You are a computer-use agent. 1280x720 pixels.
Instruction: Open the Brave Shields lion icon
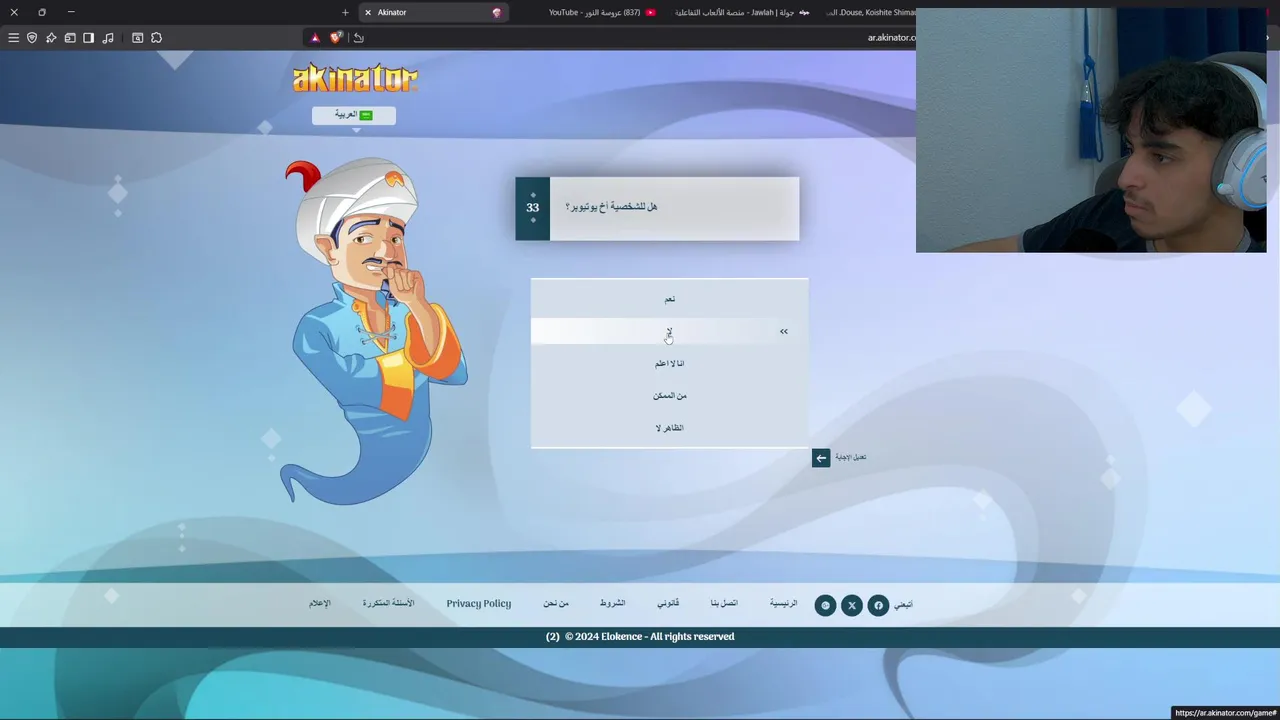336,38
